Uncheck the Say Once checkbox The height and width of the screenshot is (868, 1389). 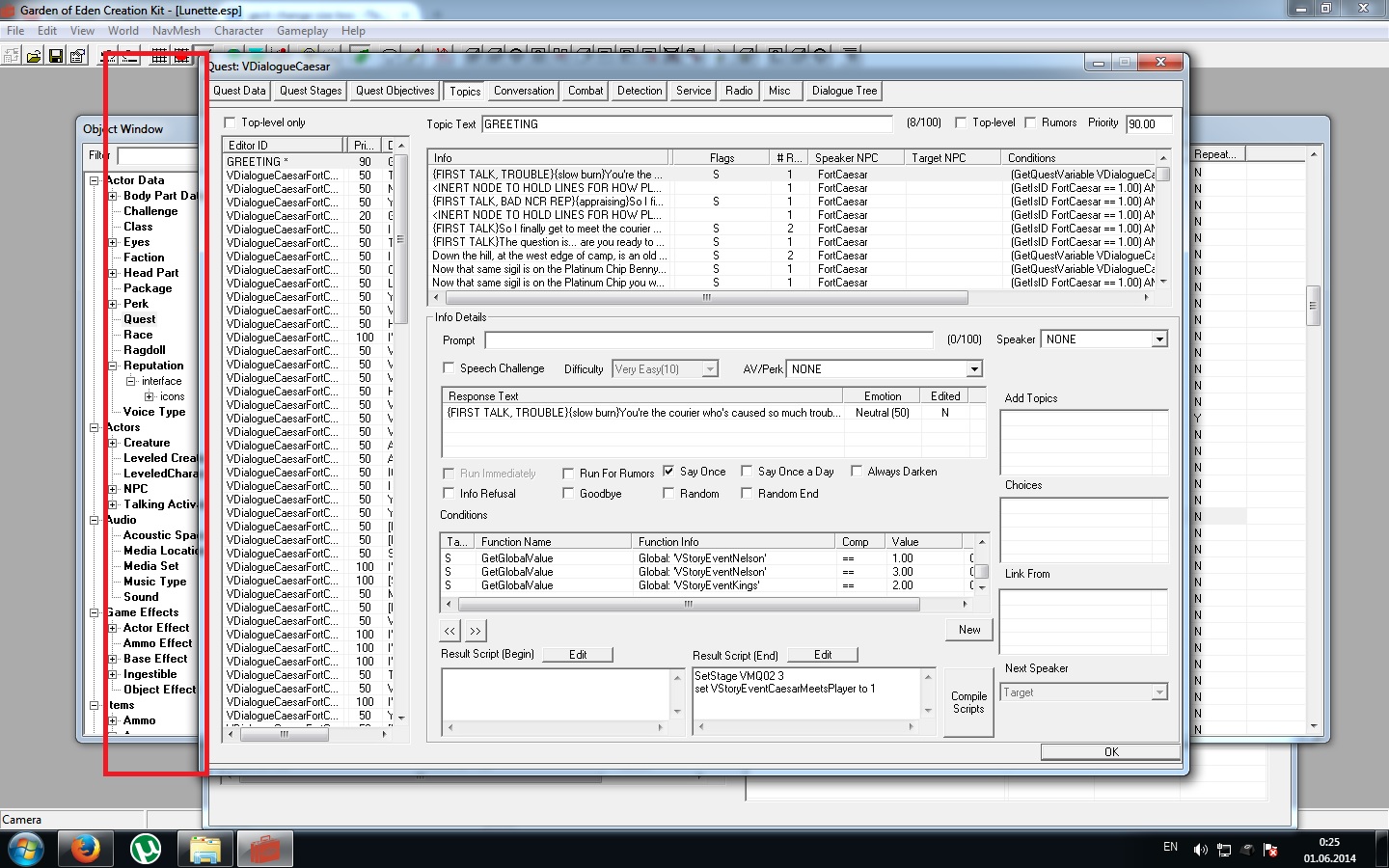click(667, 472)
